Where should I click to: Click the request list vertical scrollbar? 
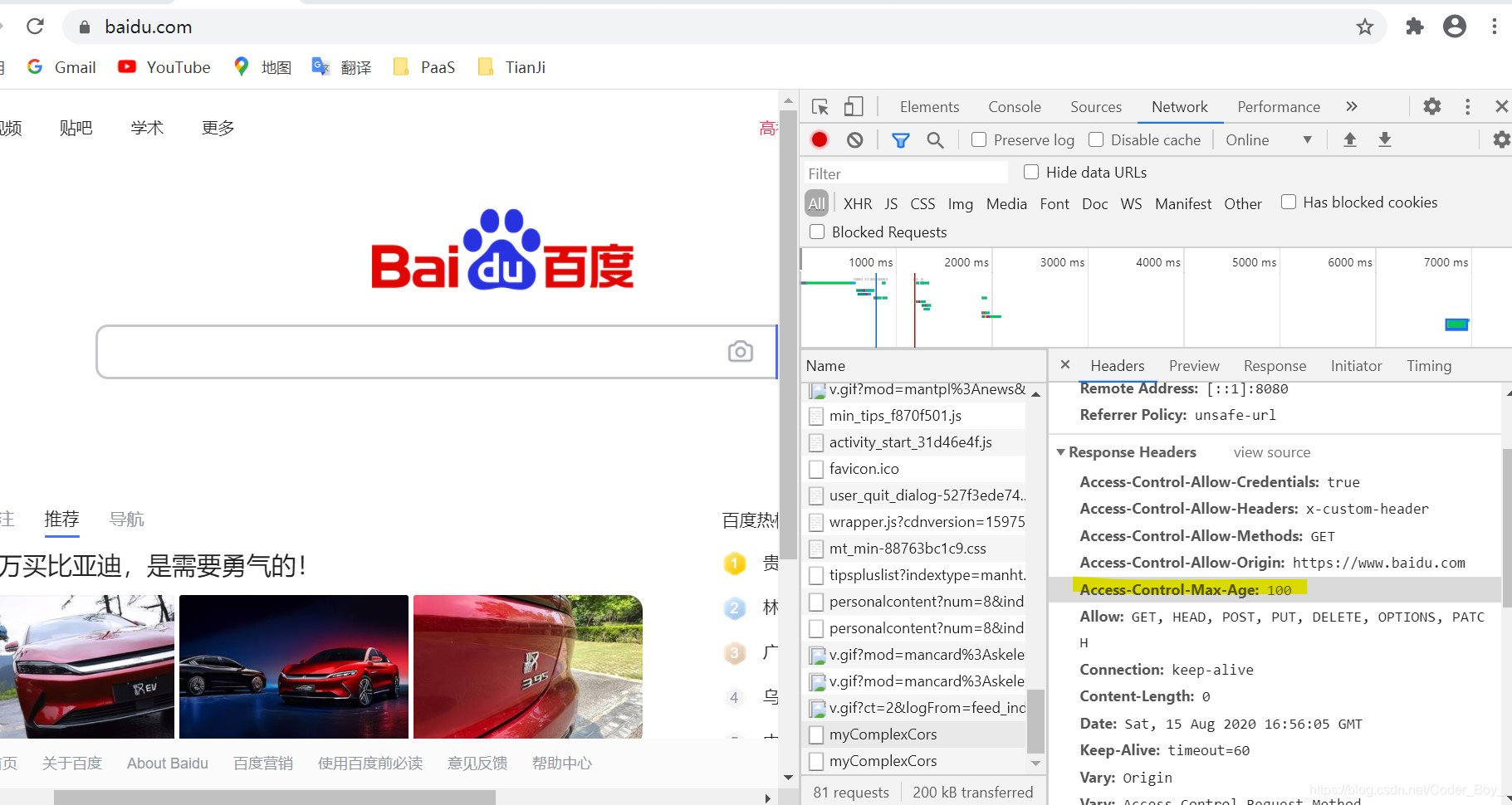pos(1035,721)
